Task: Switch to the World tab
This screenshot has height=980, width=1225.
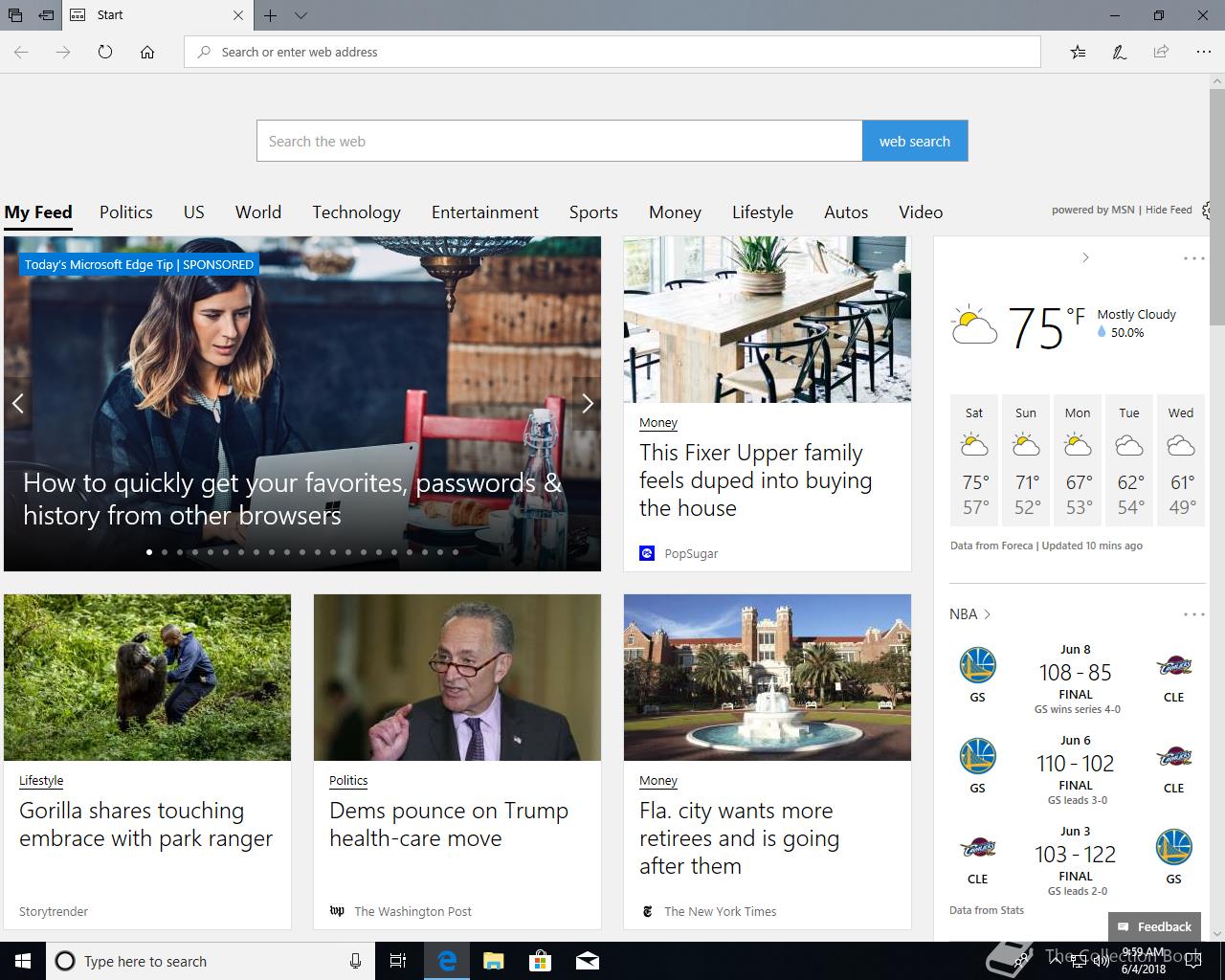Action: pyautogui.click(x=258, y=212)
